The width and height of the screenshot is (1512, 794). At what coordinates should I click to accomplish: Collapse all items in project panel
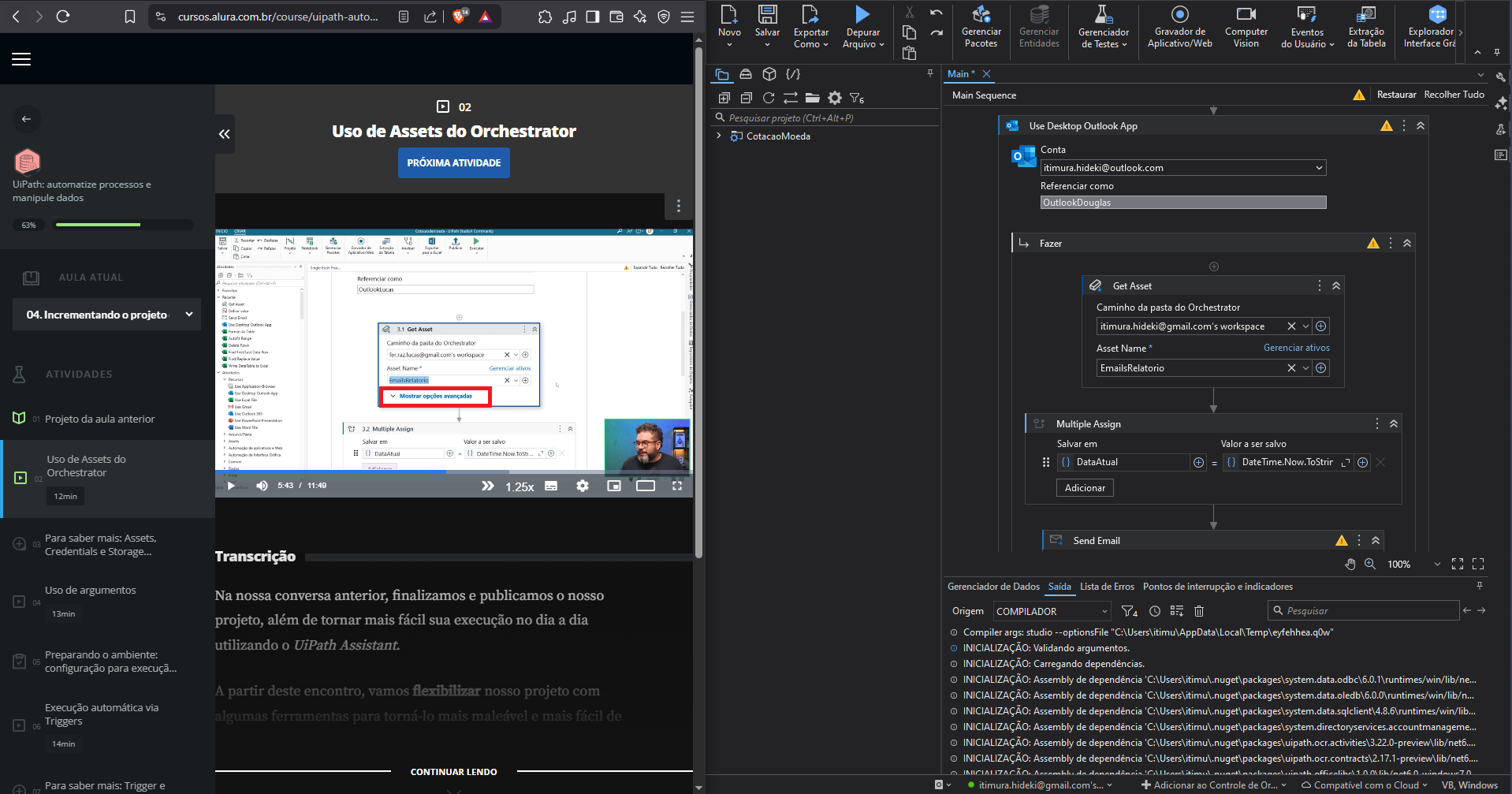[747, 98]
